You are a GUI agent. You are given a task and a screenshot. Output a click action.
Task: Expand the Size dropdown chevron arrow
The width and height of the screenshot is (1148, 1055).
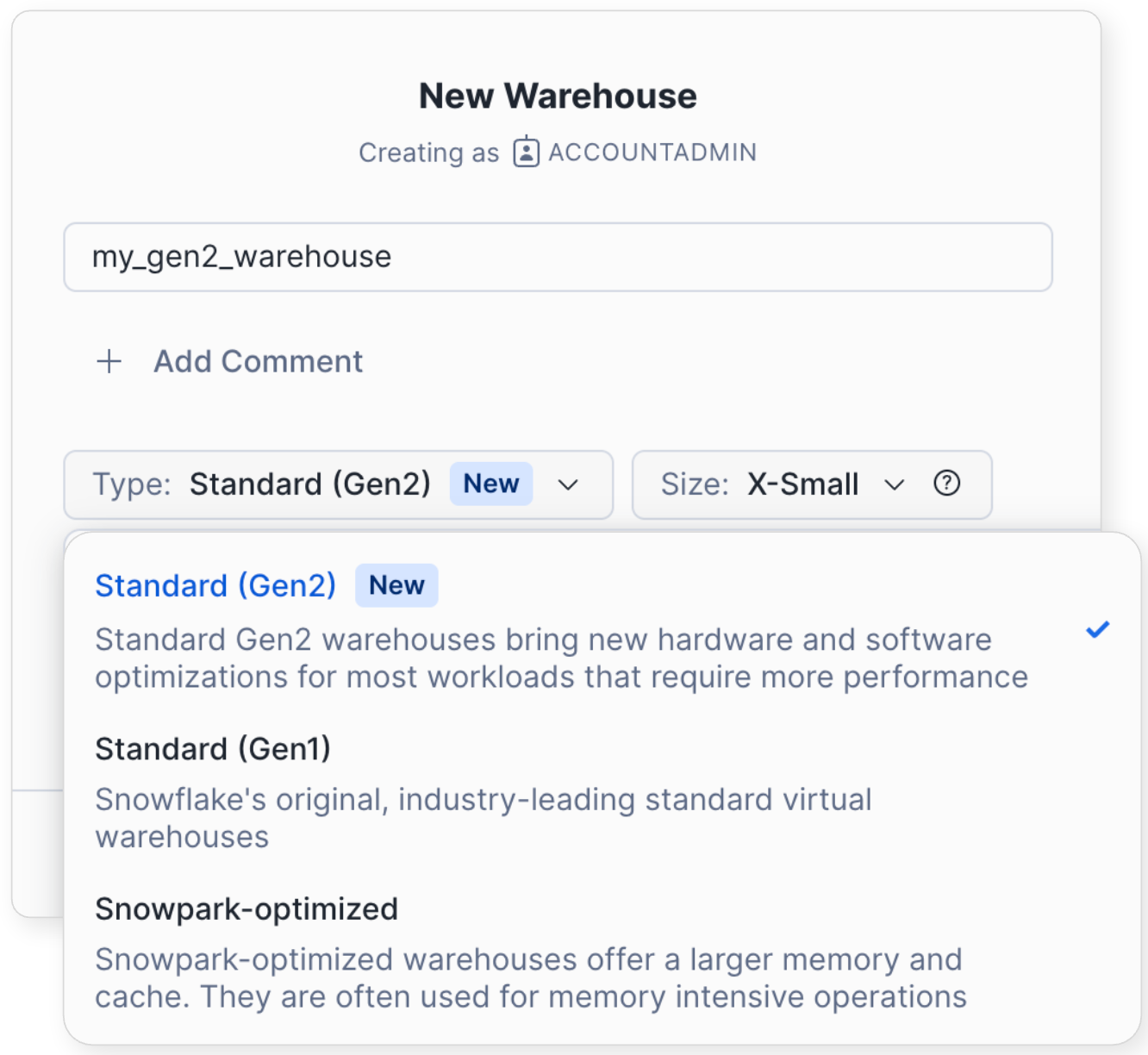click(895, 484)
